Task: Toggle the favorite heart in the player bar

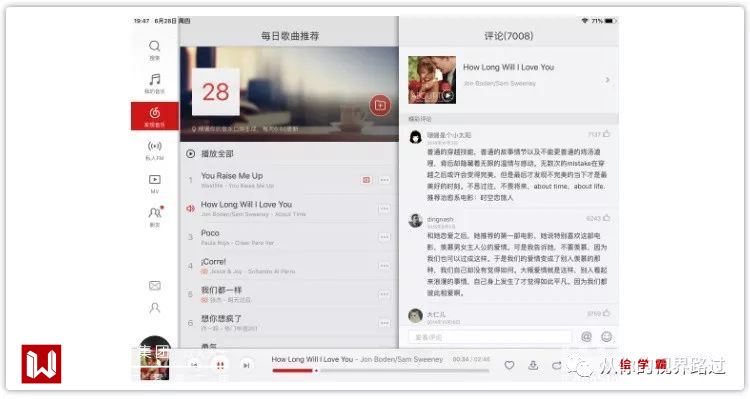Action: click(509, 365)
